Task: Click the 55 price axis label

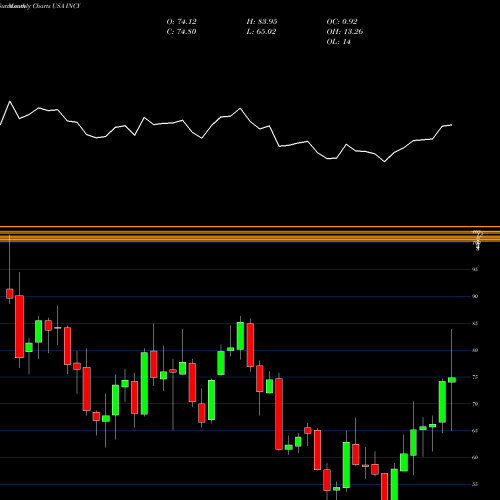Action: click(x=475, y=484)
